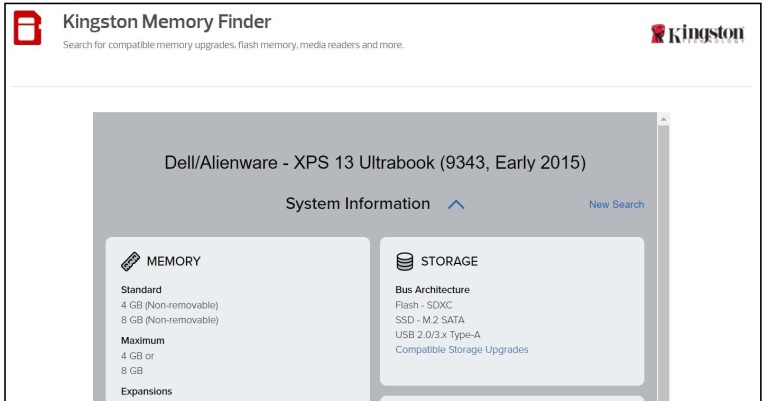Select the STORAGE card heading

(x=449, y=262)
